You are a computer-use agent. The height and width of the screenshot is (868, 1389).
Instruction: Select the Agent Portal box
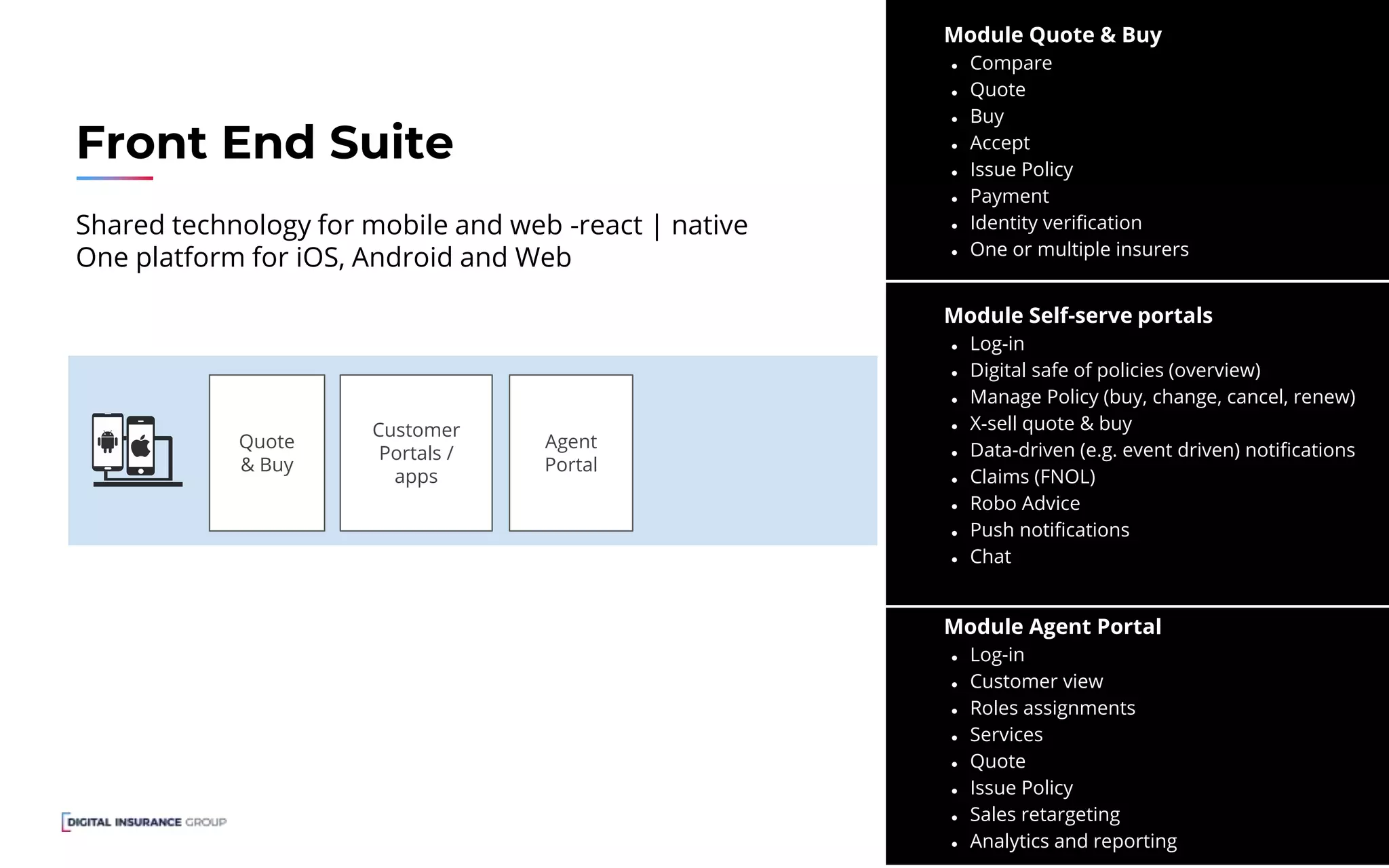click(570, 453)
